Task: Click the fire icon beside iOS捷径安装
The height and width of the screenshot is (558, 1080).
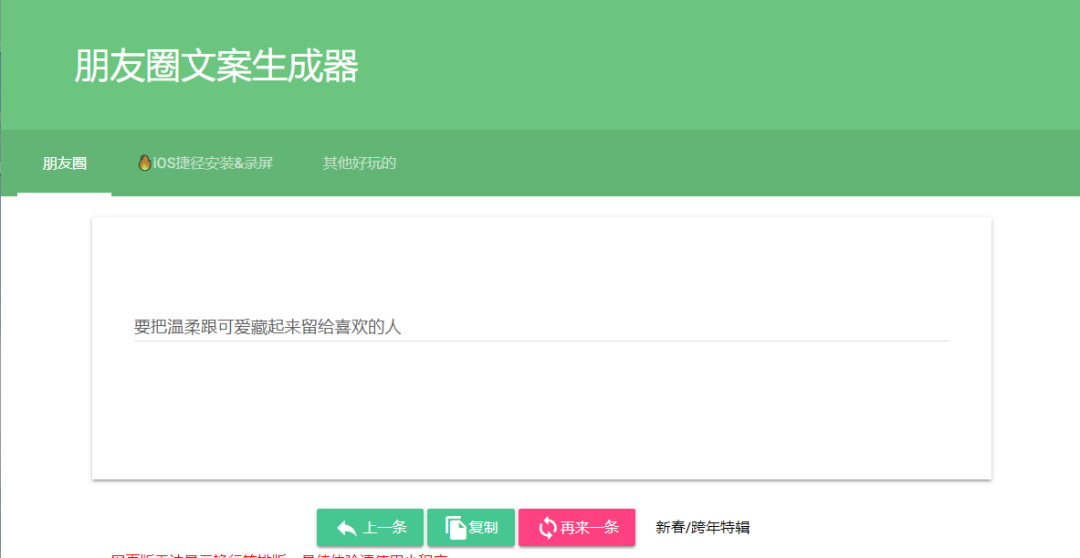Action: pyautogui.click(x=145, y=163)
